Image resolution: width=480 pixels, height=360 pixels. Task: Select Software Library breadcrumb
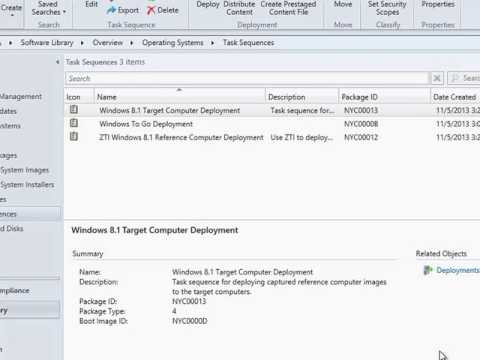click(x=47, y=43)
